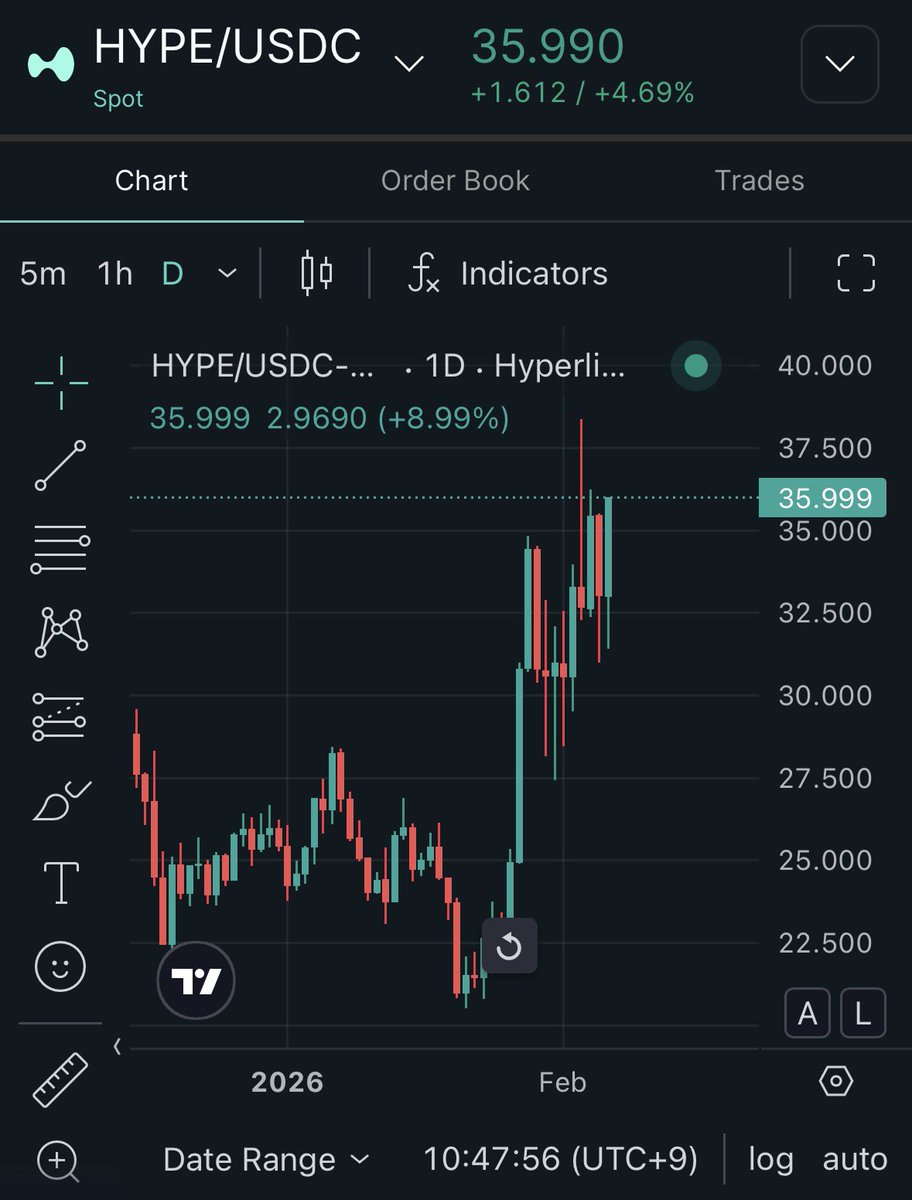Toggle the green live status indicator
Image resolution: width=912 pixels, height=1200 pixels.
point(696,366)
